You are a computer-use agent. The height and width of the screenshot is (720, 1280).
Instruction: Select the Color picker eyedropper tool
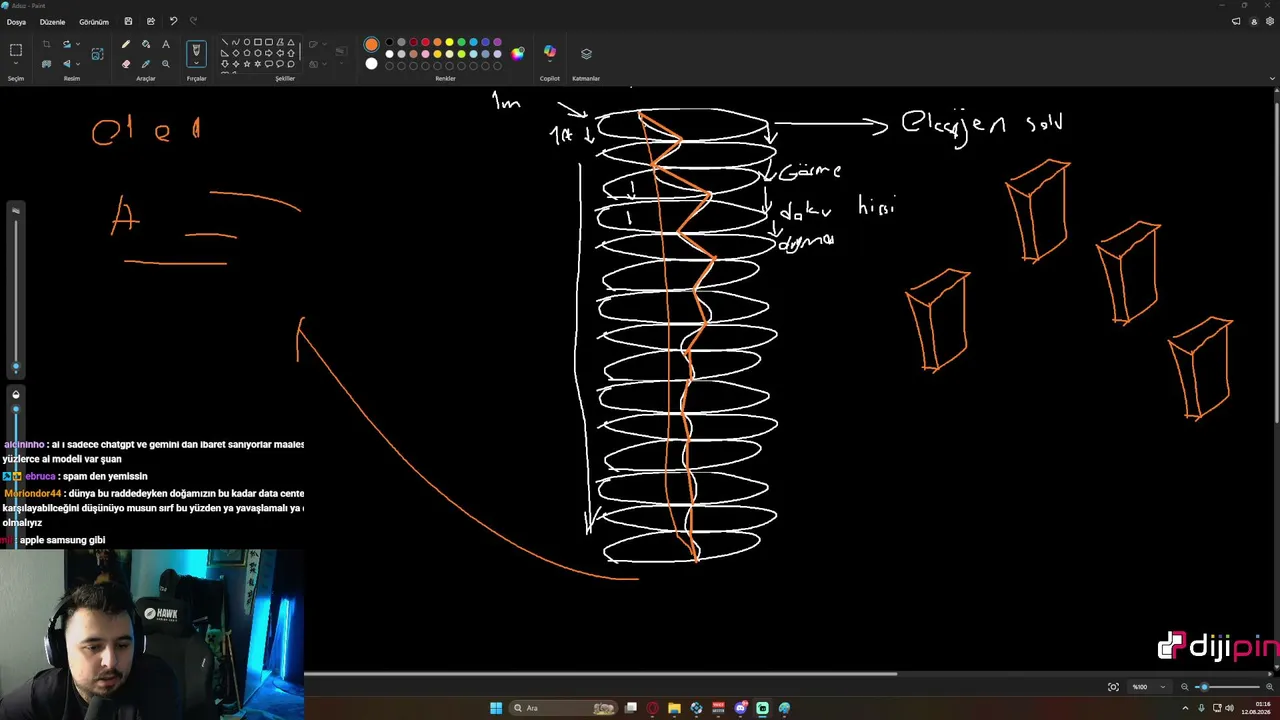pos(146,63)
